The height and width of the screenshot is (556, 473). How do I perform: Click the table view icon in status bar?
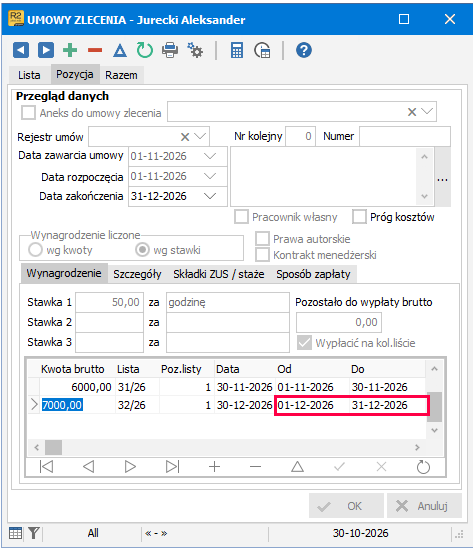[x=15, y=533]
